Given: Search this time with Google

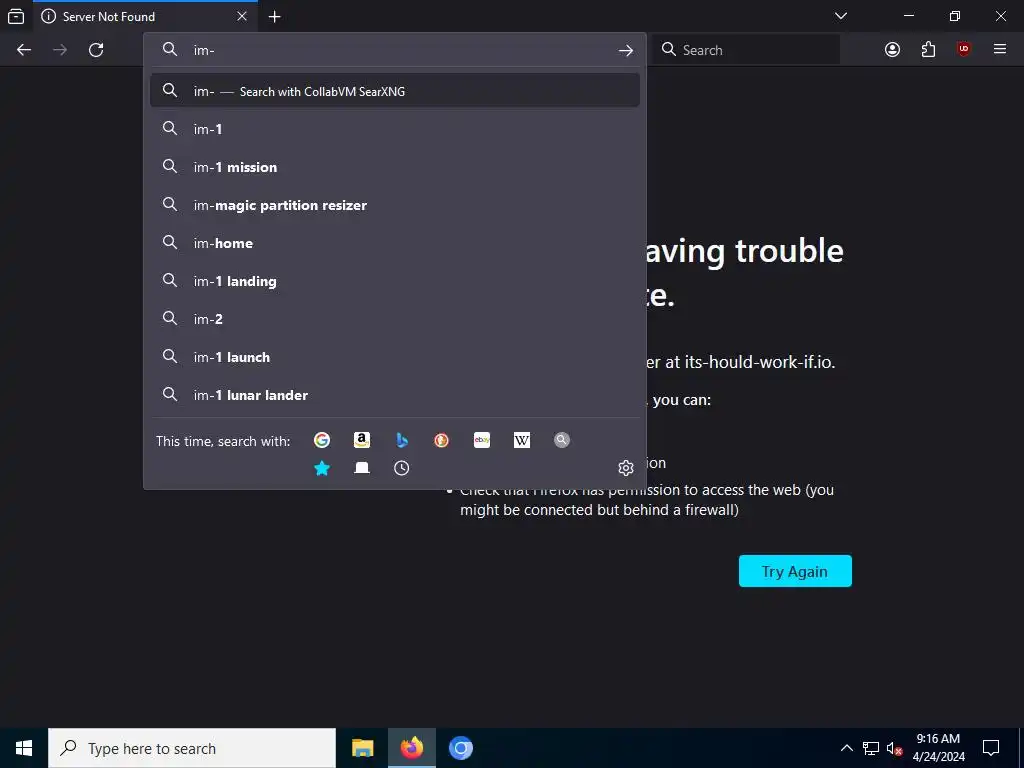Looking at the screenshot, I should (322, 440).
